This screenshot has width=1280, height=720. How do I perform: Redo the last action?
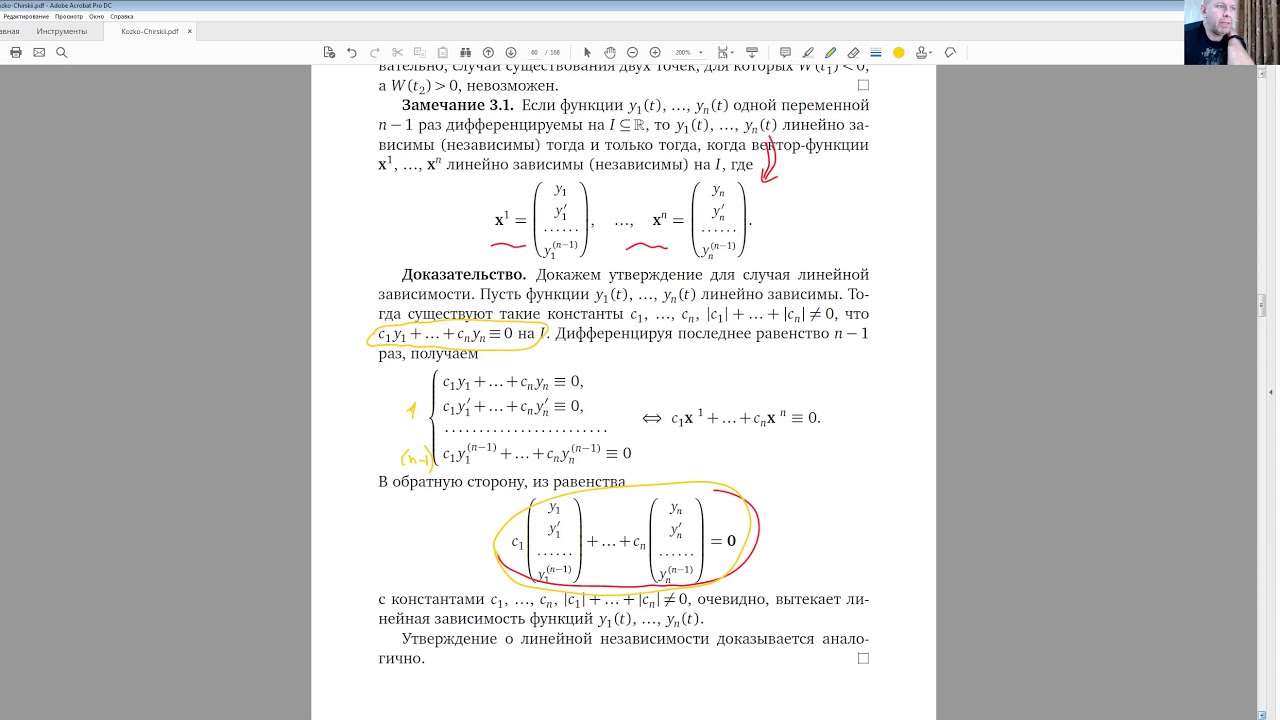[x=375, y=52]
